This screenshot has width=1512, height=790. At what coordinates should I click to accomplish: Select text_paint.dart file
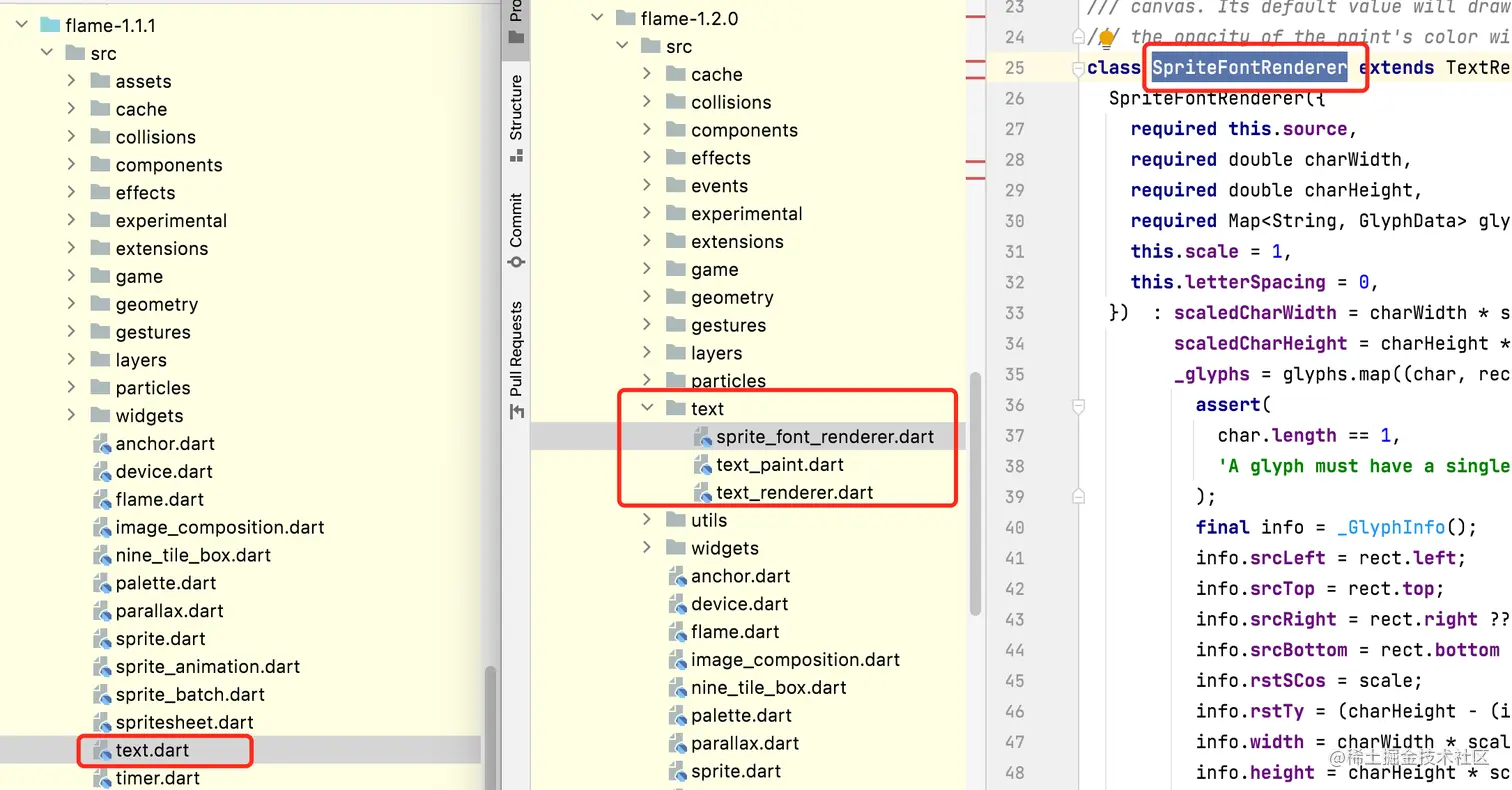[x=780, y=464]
